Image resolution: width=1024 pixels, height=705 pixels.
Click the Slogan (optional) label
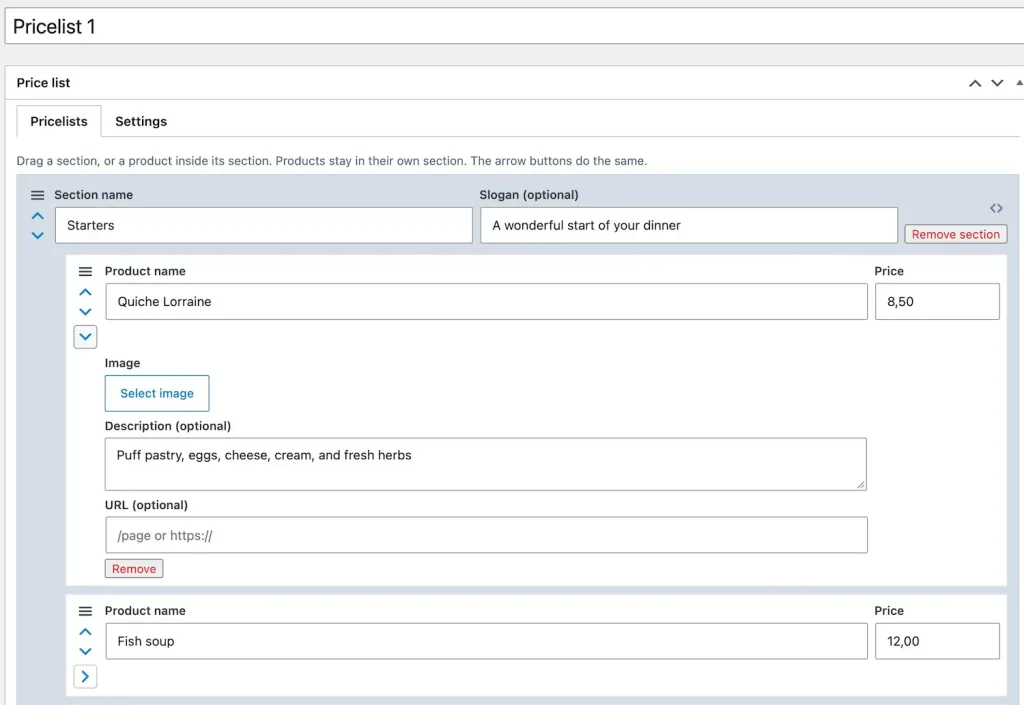point(528,195)
